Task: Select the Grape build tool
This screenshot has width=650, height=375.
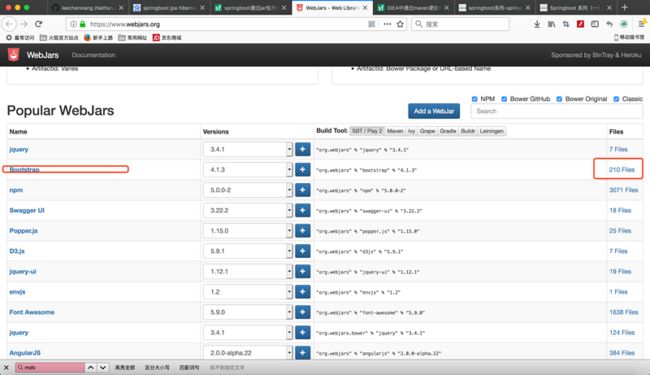Action: pos(427,131)
